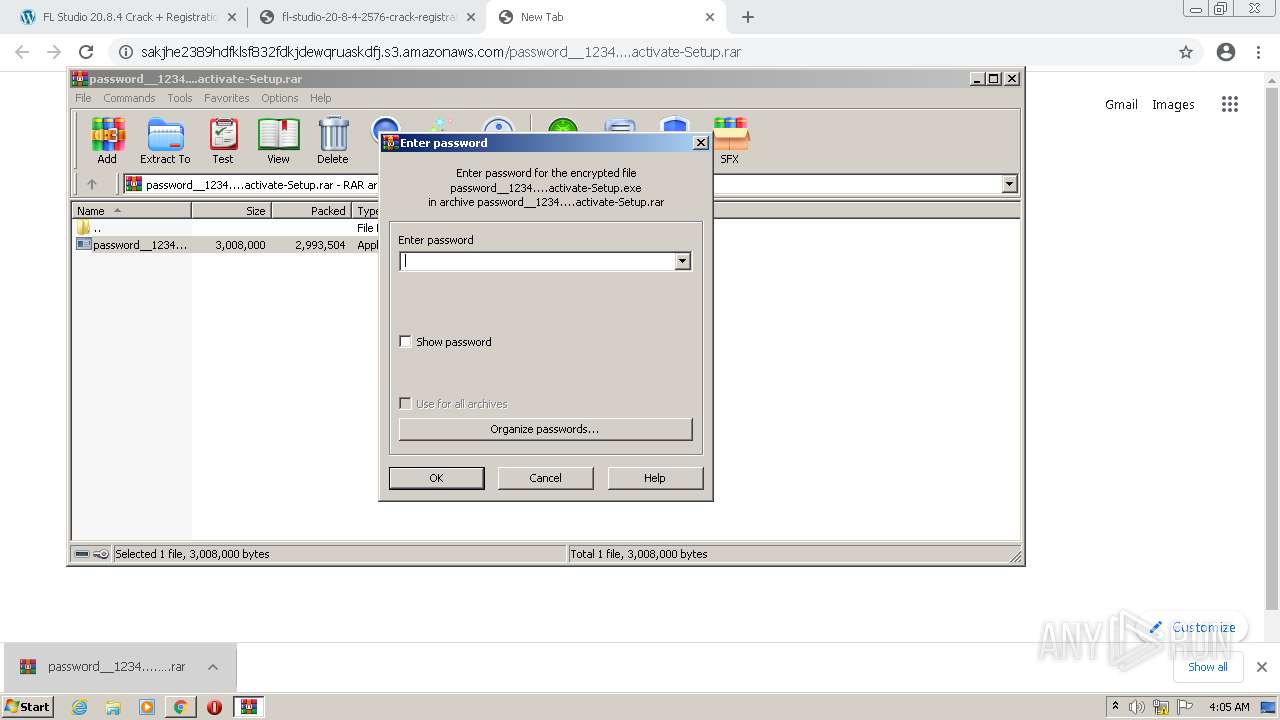Open the Commands menu
Image resolution: width=1280 pixels, height=720 pixels.
pos(129,98)
